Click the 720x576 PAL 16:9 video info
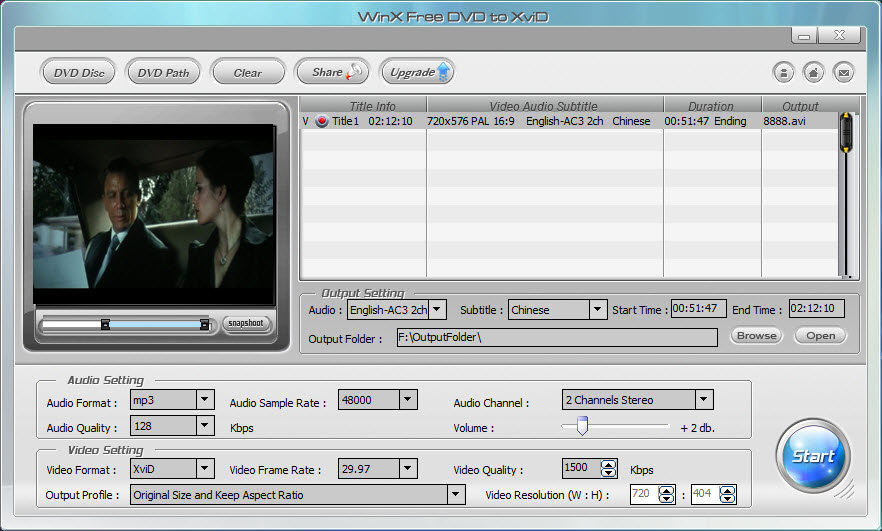 pyautogui.click(x=471, y=121)
